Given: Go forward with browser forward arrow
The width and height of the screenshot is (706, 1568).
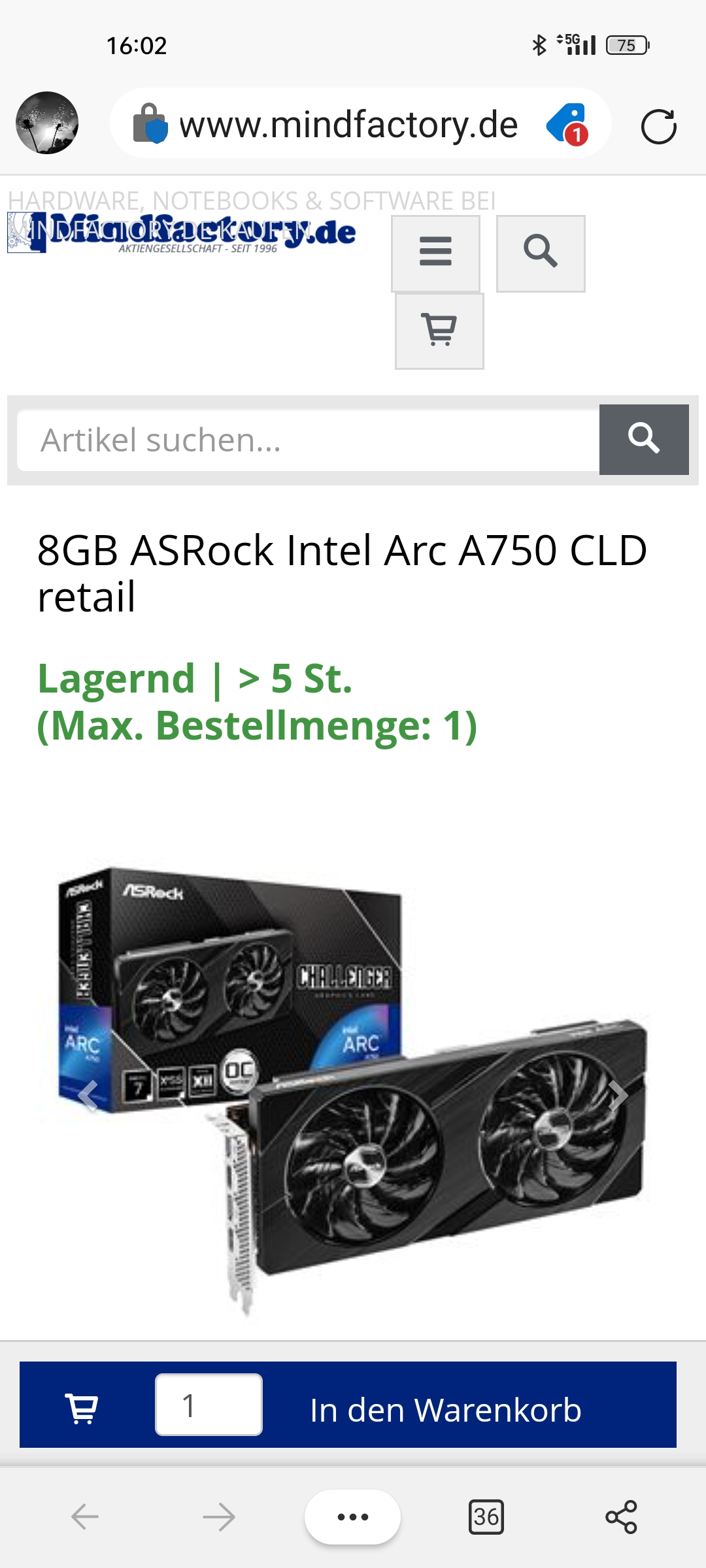Looking at the screenshot, I should click(219, 1516).
